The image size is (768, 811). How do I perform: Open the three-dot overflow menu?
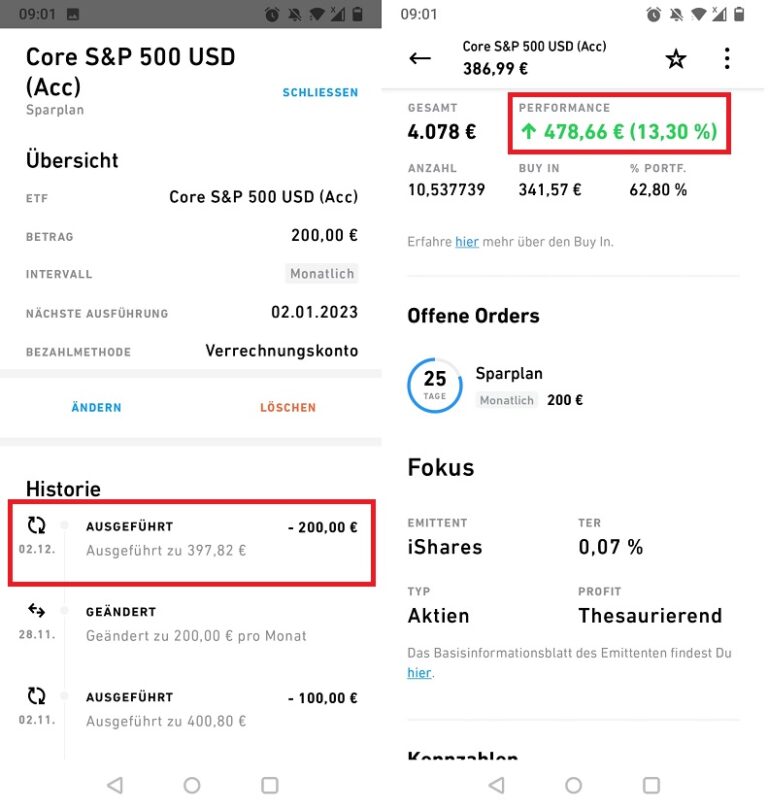pyautogui.click(x=727, y=59)
